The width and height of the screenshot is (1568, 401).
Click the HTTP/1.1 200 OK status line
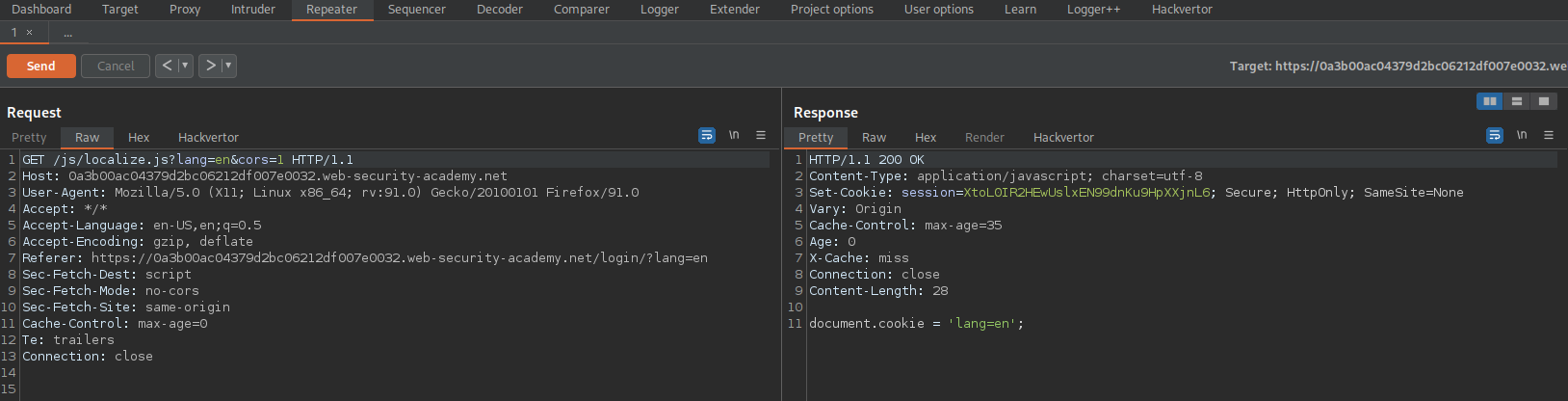click(867, 160)
